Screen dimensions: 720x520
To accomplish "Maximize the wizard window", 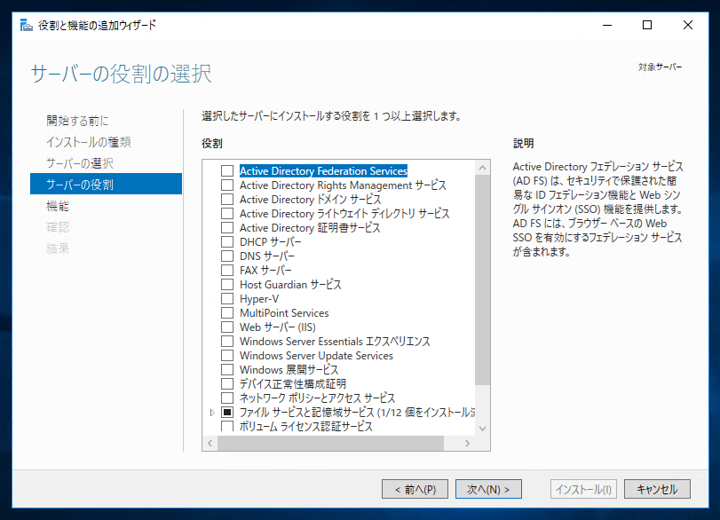I will pos(647,25).
